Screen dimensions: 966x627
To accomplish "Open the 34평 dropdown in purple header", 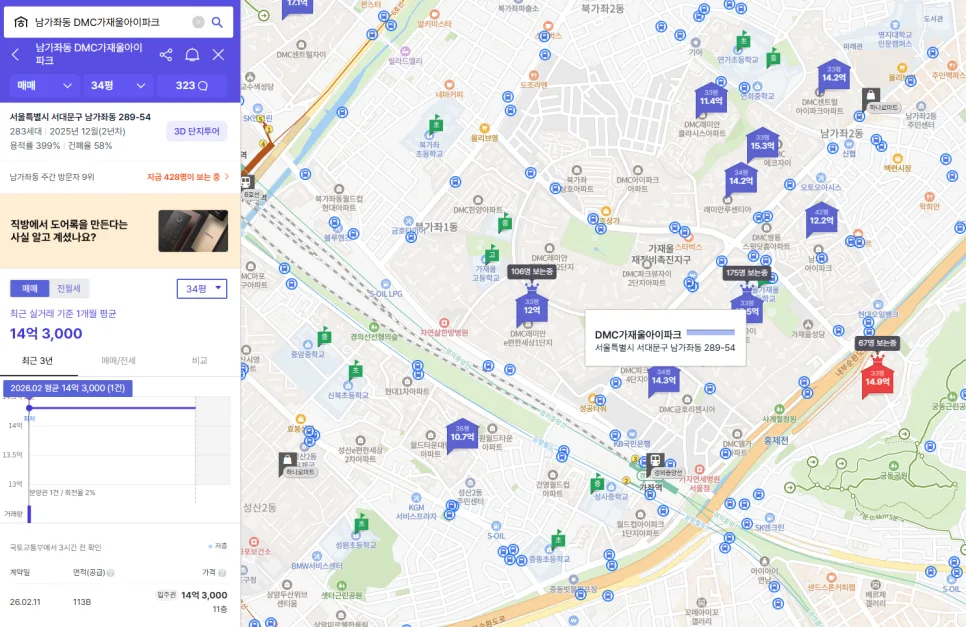I will (116, 86).
